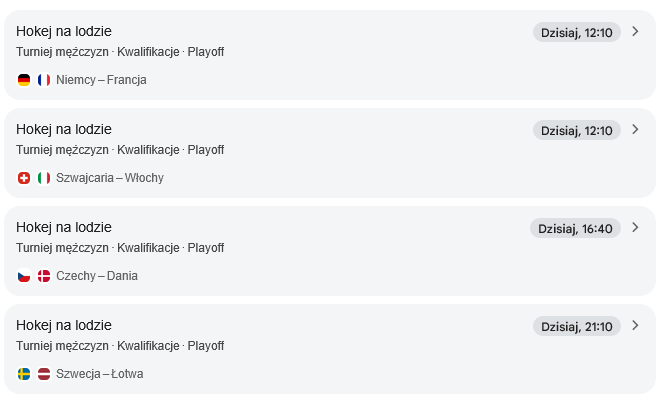Click the Dzisiaj, 21:10 time badge

click(576, 326)
